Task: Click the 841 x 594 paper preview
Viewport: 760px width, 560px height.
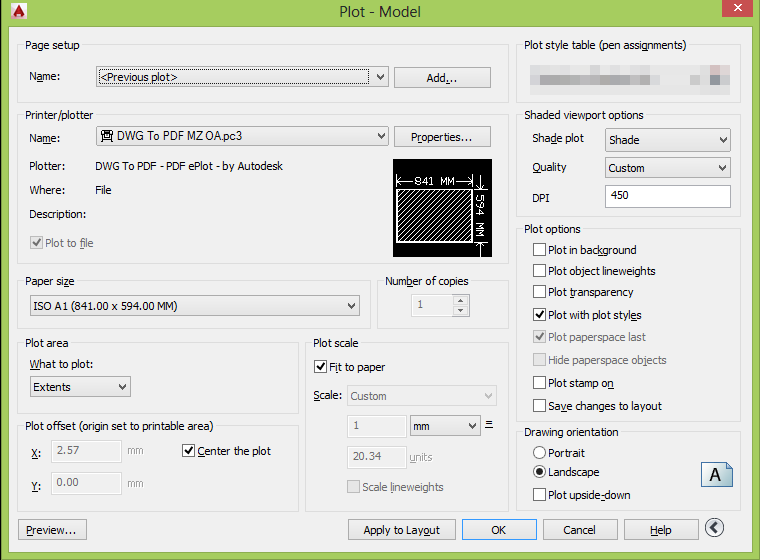Action: (x=442, y=208)
